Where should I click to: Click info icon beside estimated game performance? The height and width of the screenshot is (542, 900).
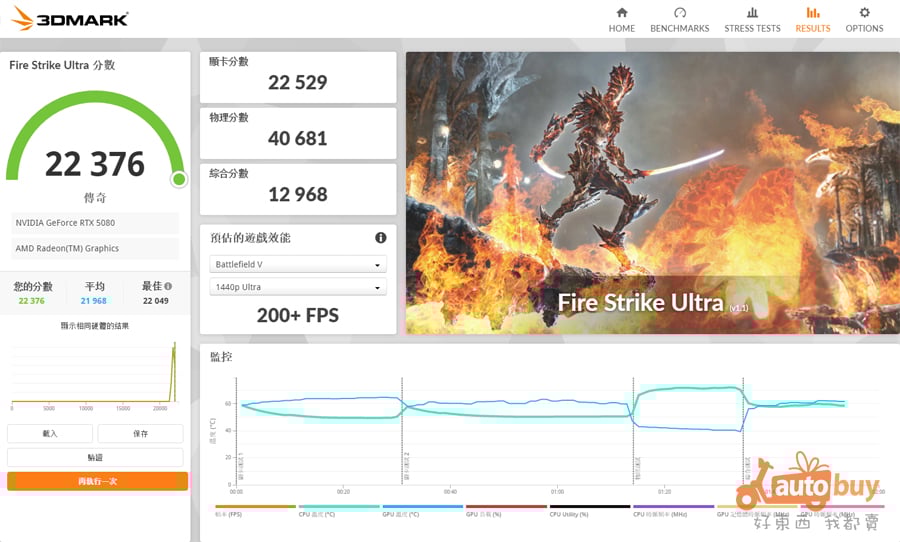(x=381, y=238)
